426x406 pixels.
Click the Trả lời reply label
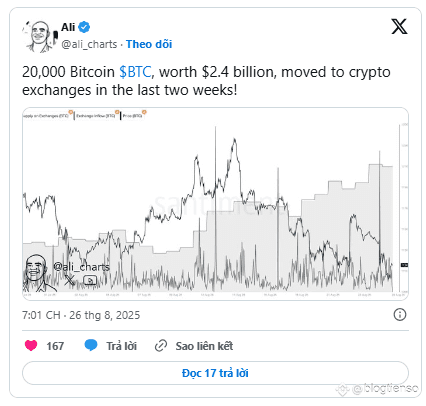(122, 346)
